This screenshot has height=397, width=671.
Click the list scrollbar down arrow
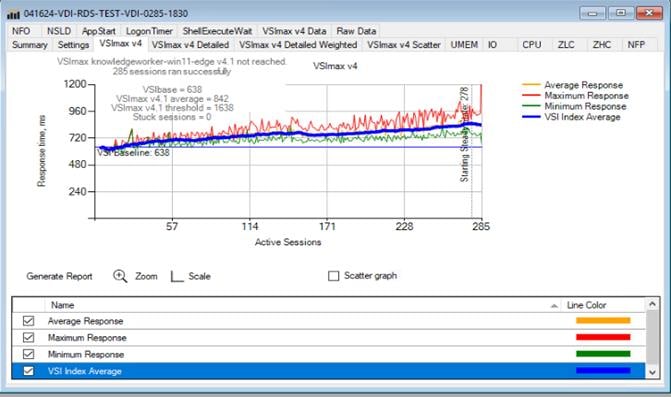click(x=652, y=372)
